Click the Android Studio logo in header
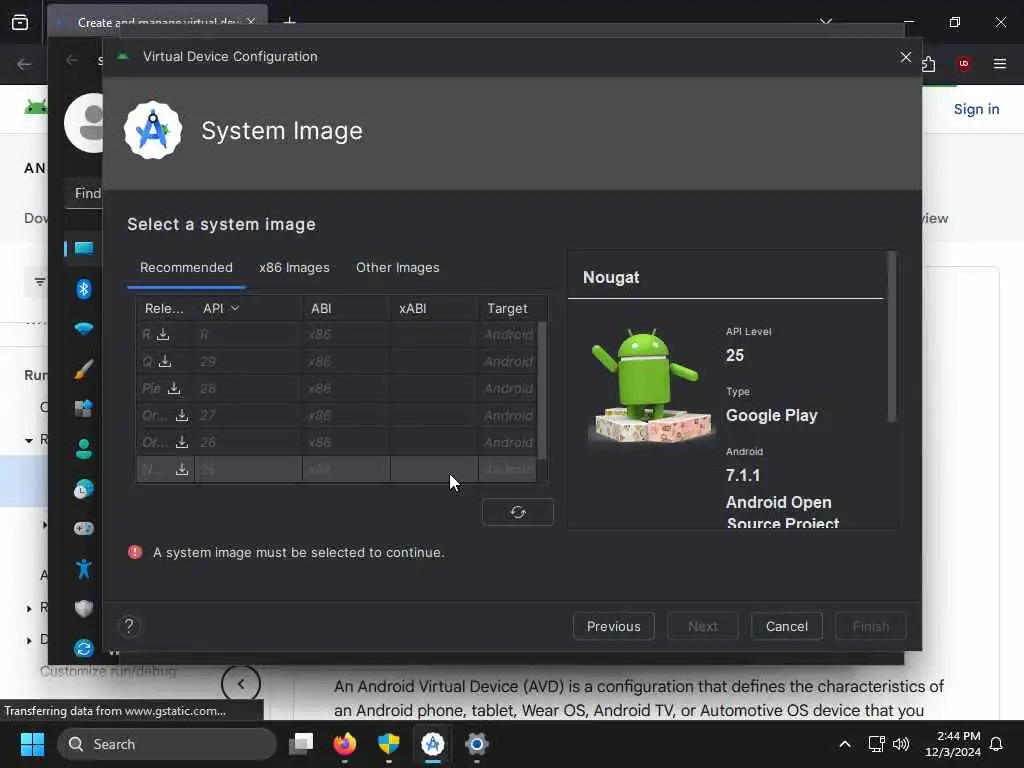Viewport: 1024px width, 768px height. (153, 130)
